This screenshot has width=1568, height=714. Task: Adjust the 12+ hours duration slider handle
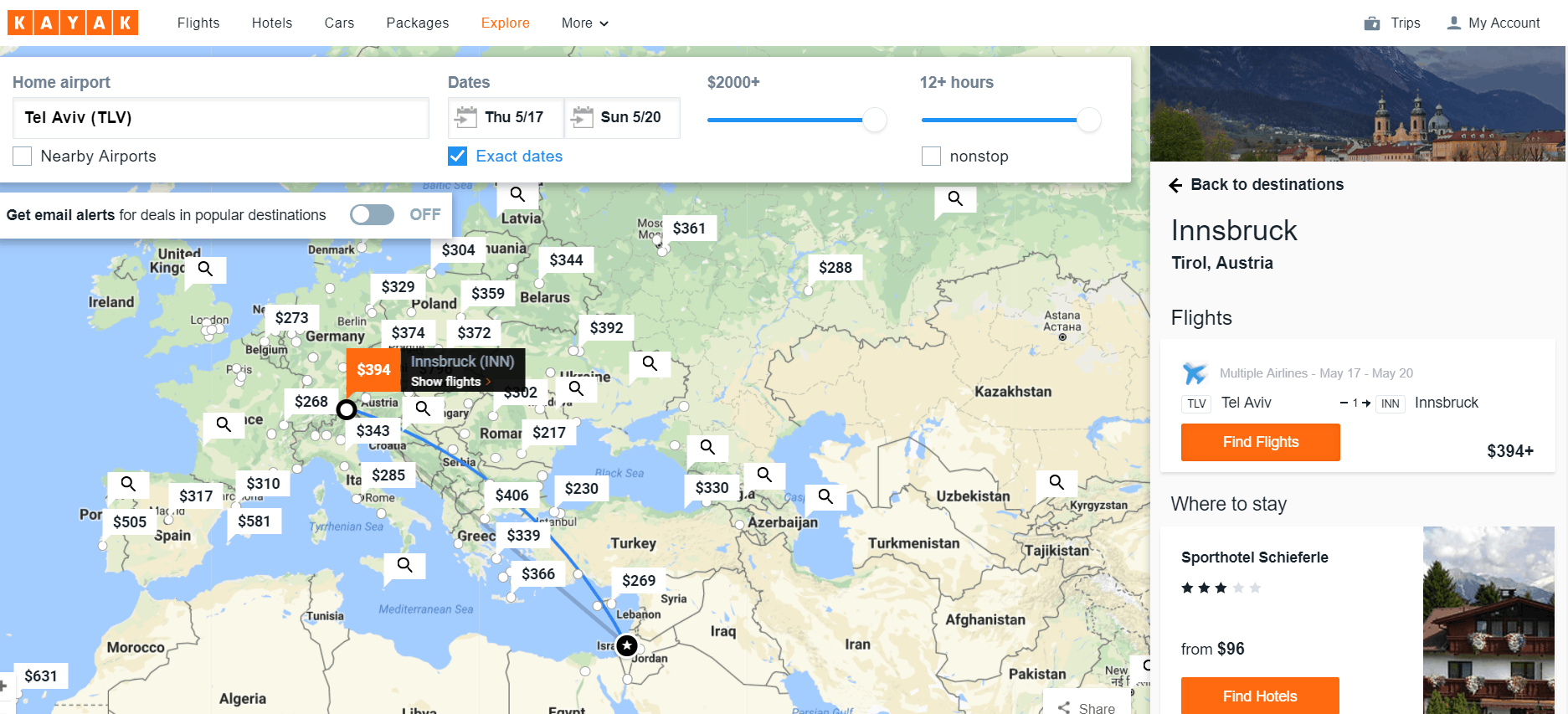pos(1089,120)
